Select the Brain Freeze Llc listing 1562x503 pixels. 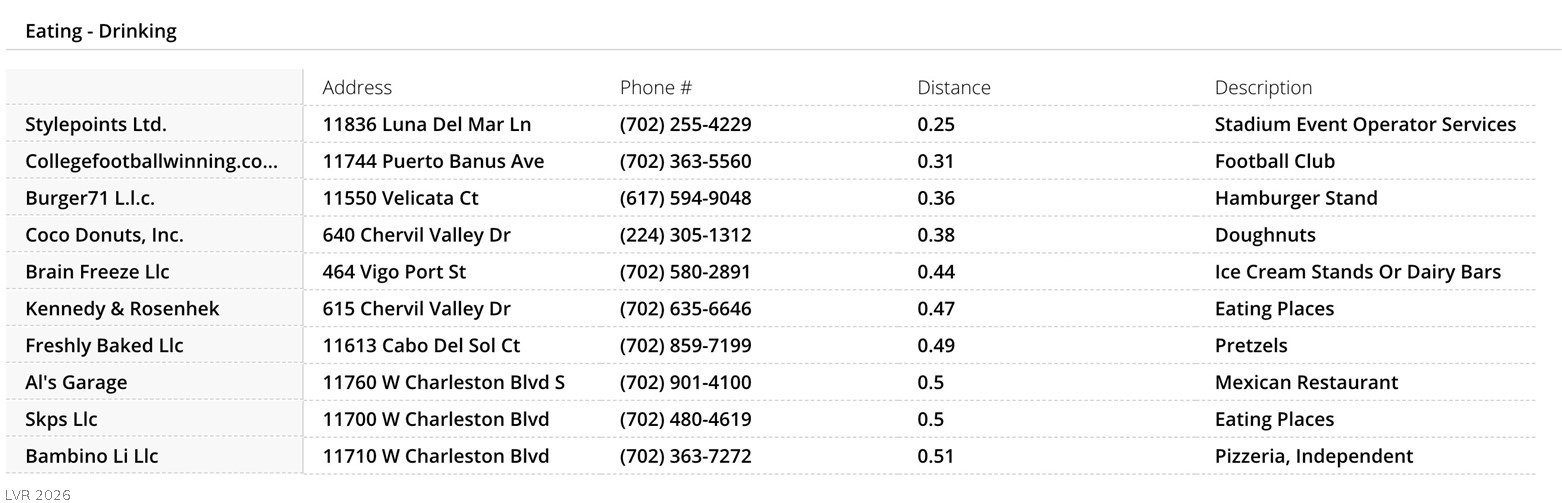(97, 272)
